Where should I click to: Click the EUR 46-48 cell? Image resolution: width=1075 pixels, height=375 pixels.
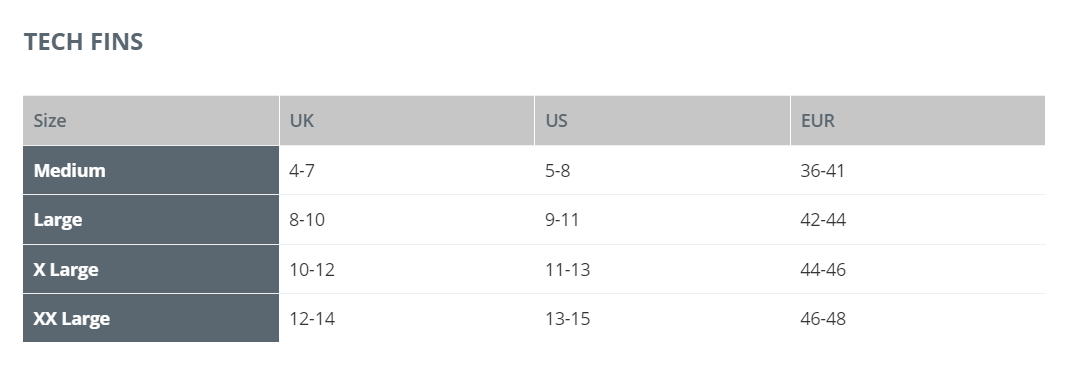click(918, 318)
